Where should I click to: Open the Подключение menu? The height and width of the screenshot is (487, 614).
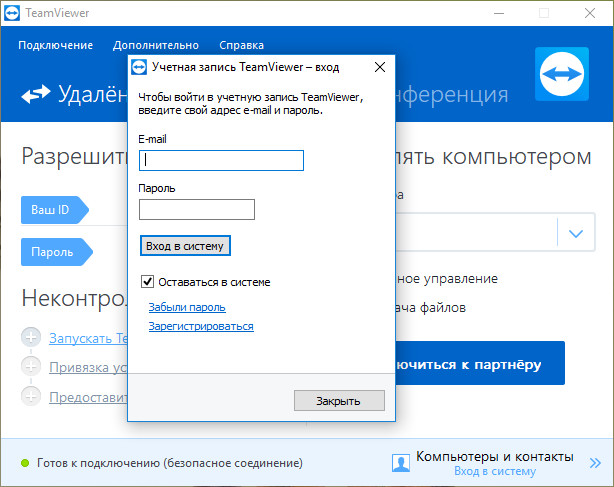(x=56, y=45)
